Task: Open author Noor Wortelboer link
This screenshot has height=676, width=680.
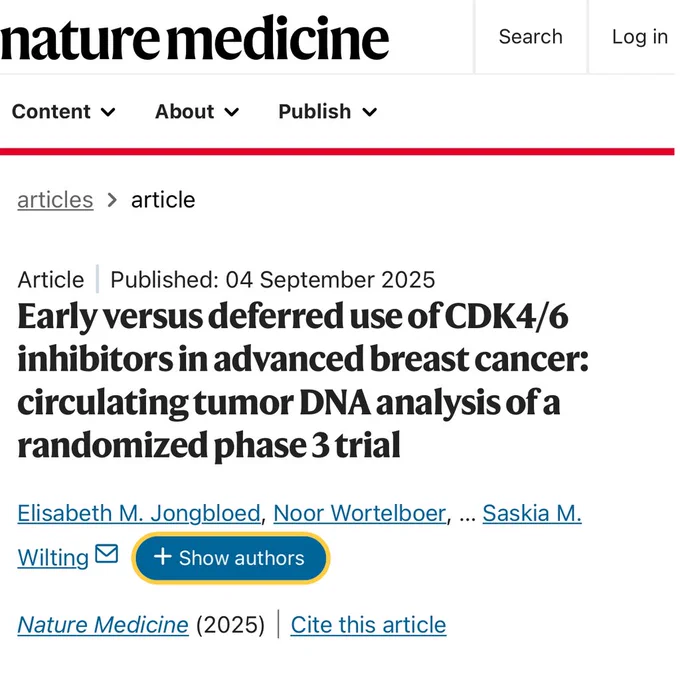Action: pyautogui.click(x=360, y=513)
